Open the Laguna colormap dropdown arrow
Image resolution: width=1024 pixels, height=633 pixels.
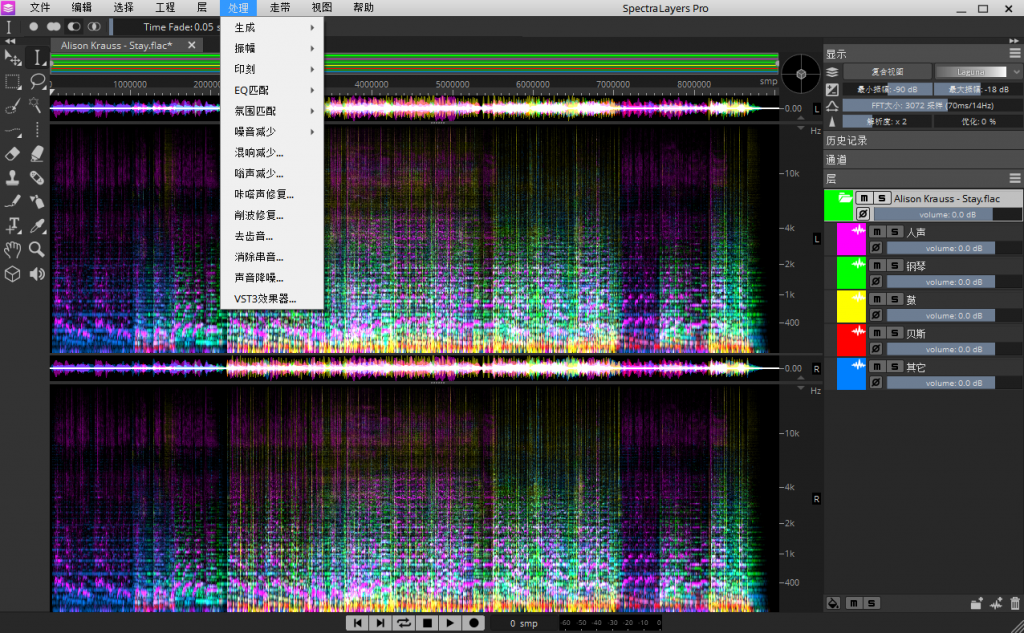(x=1016, y=72)
